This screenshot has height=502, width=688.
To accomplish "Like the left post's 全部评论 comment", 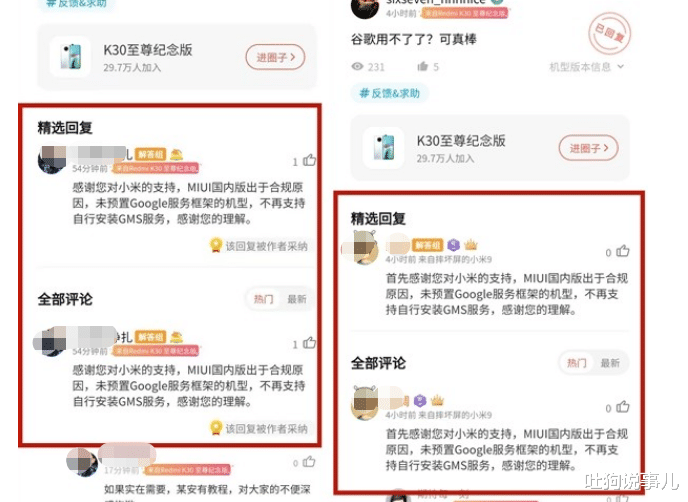I will (309, 343).
